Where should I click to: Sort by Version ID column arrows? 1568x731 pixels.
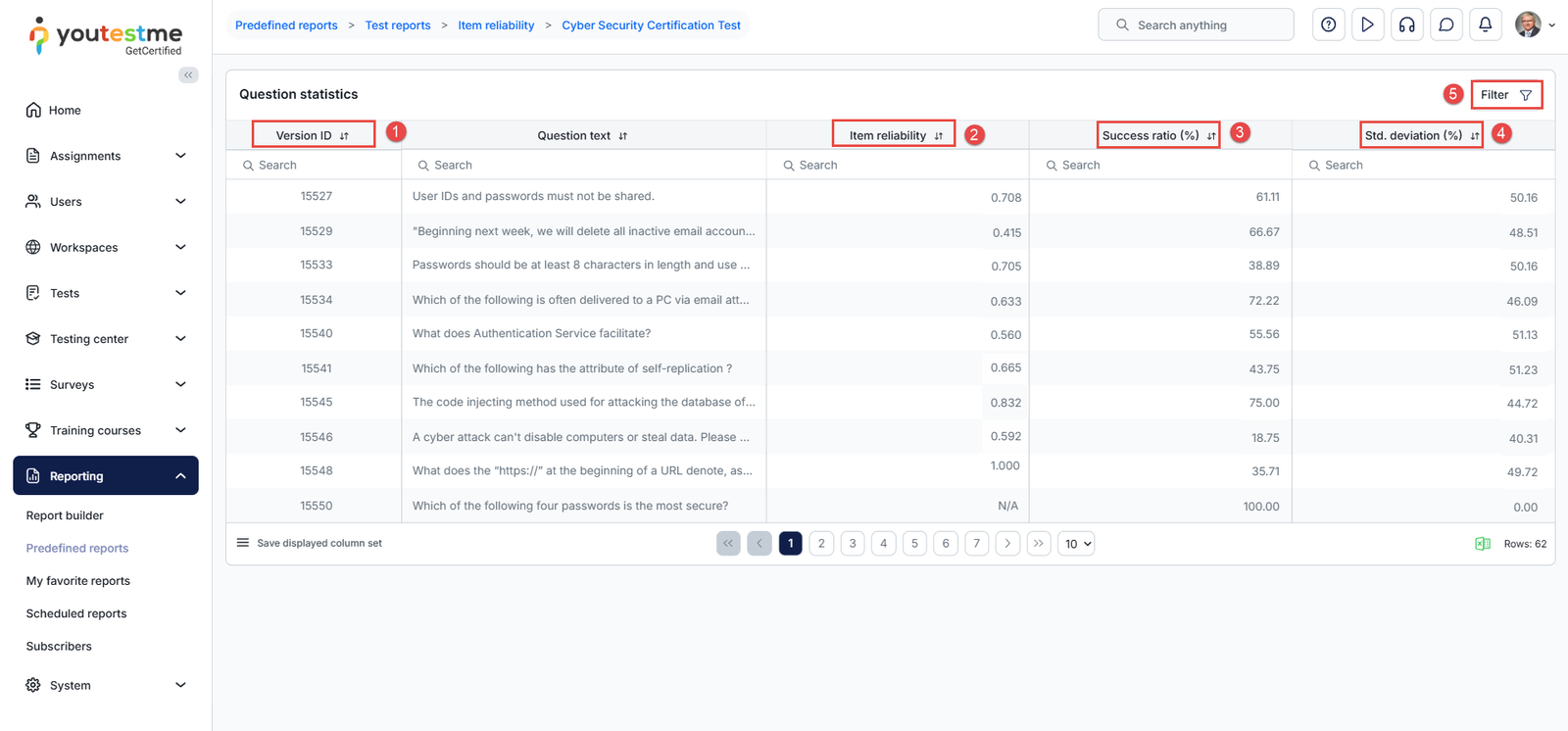pos(344,136)
